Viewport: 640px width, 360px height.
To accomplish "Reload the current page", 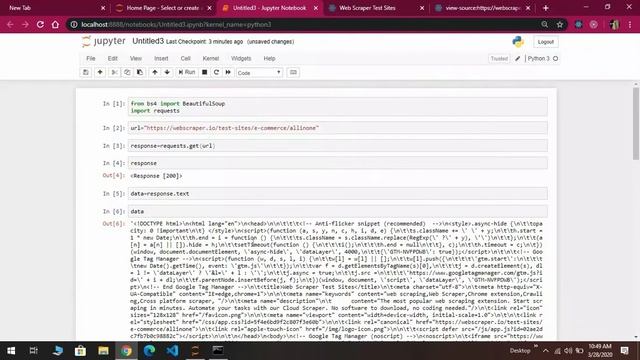I will tap(40, 24).
